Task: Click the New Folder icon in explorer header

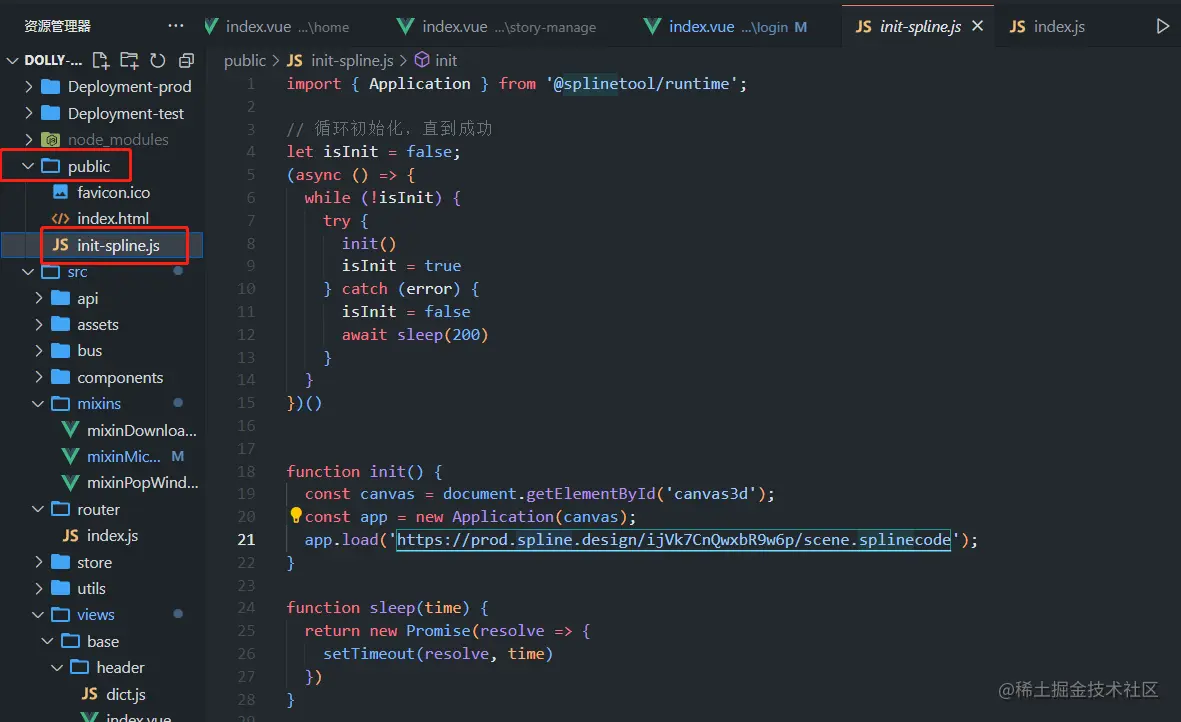Action: (130, 60)
